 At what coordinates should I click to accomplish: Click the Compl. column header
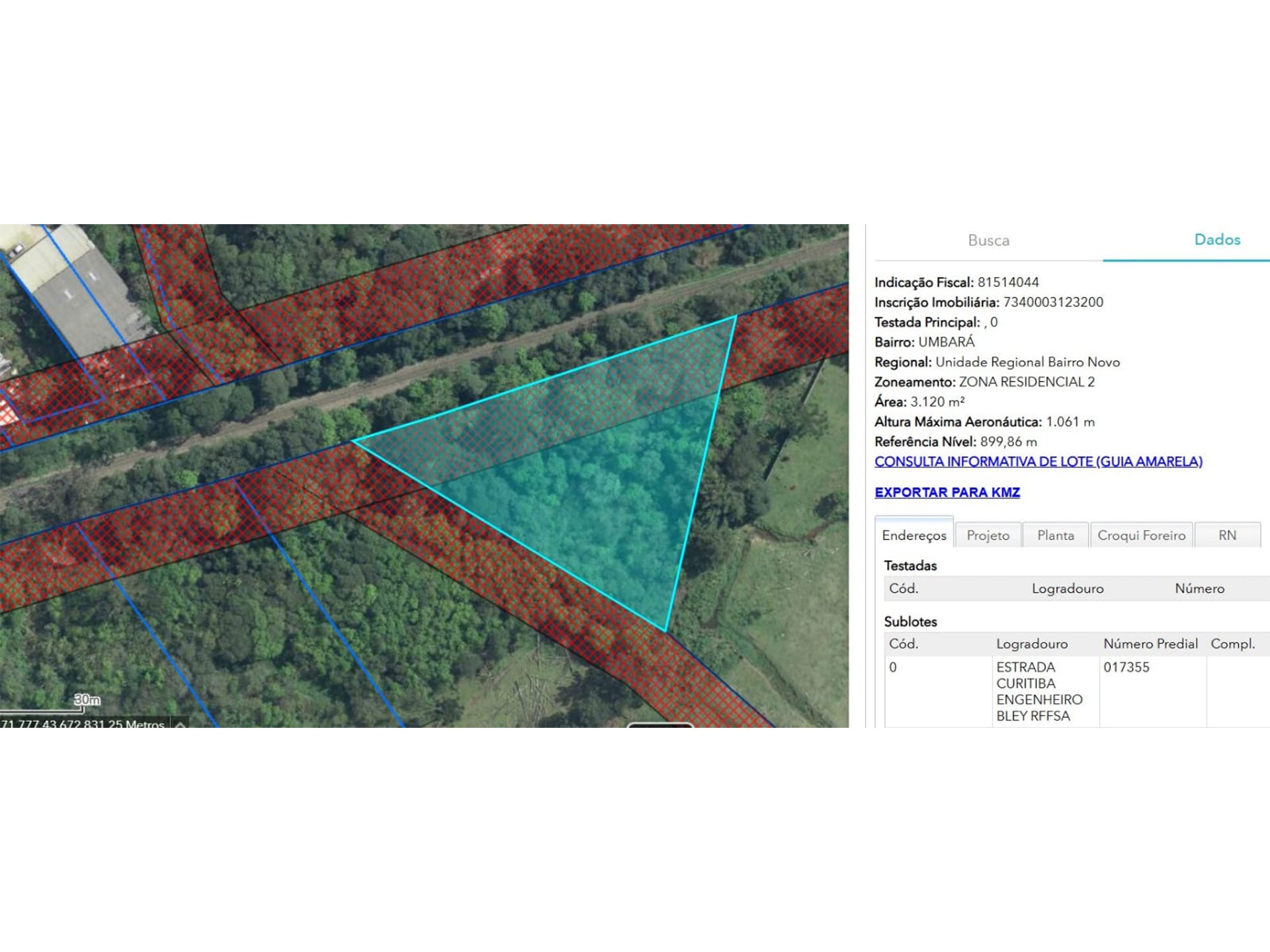1232,644
